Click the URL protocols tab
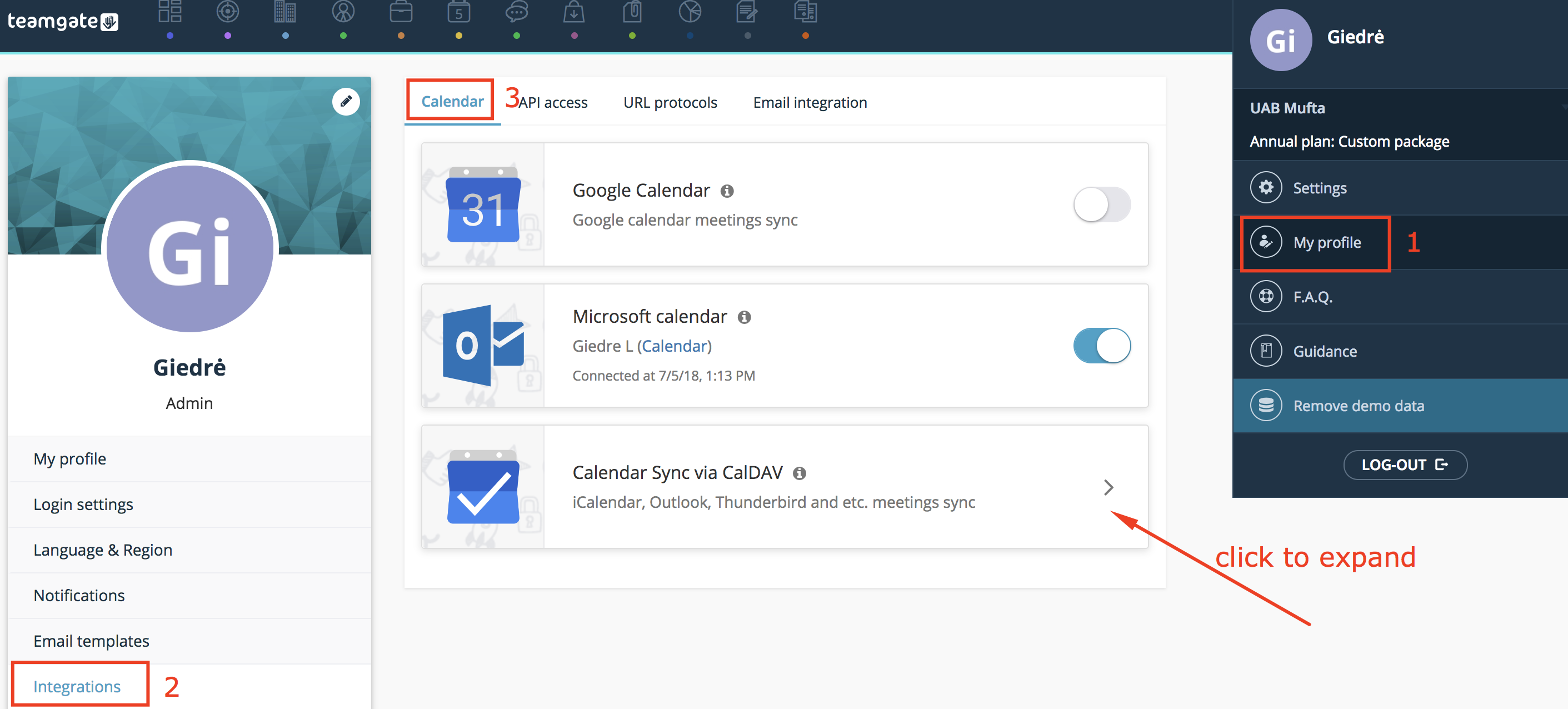 click(670, 102)
